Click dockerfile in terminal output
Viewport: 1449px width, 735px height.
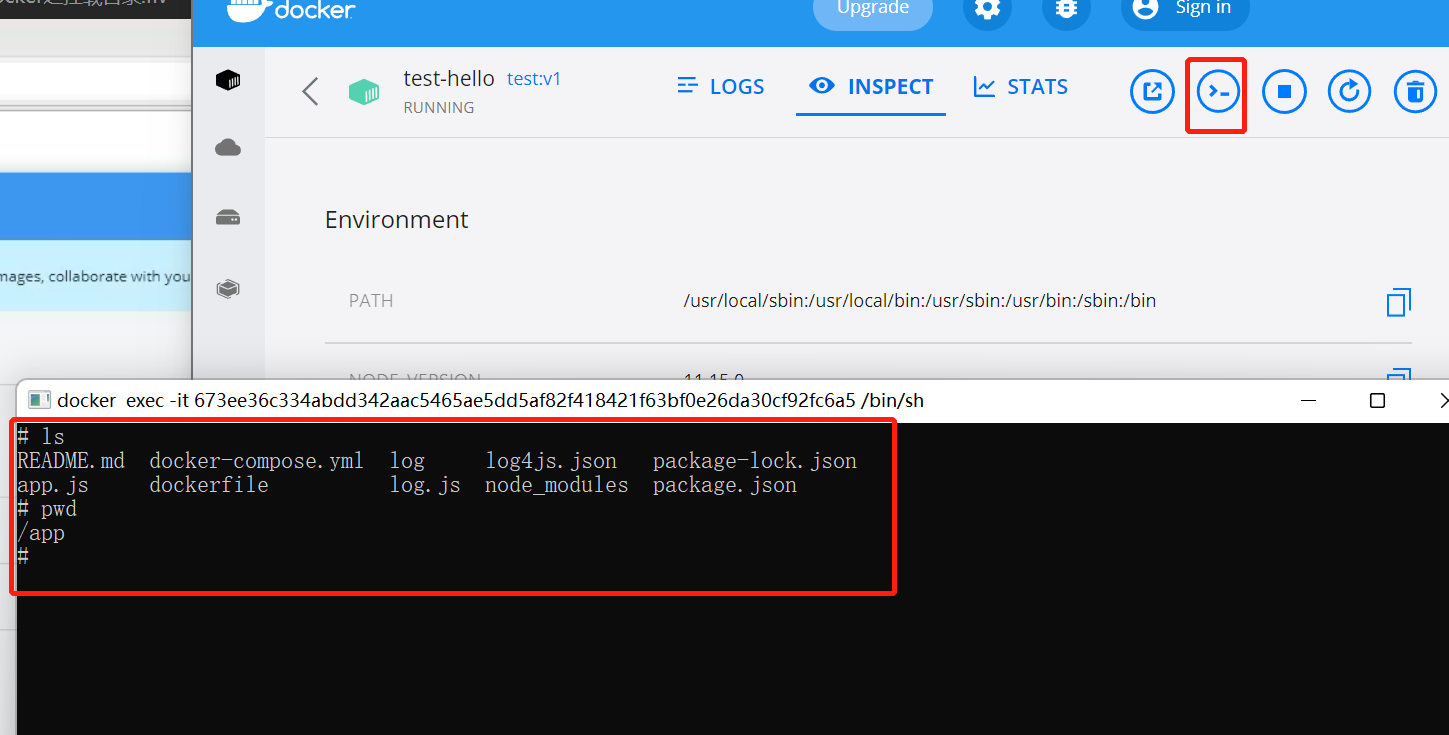pos(209,485)
